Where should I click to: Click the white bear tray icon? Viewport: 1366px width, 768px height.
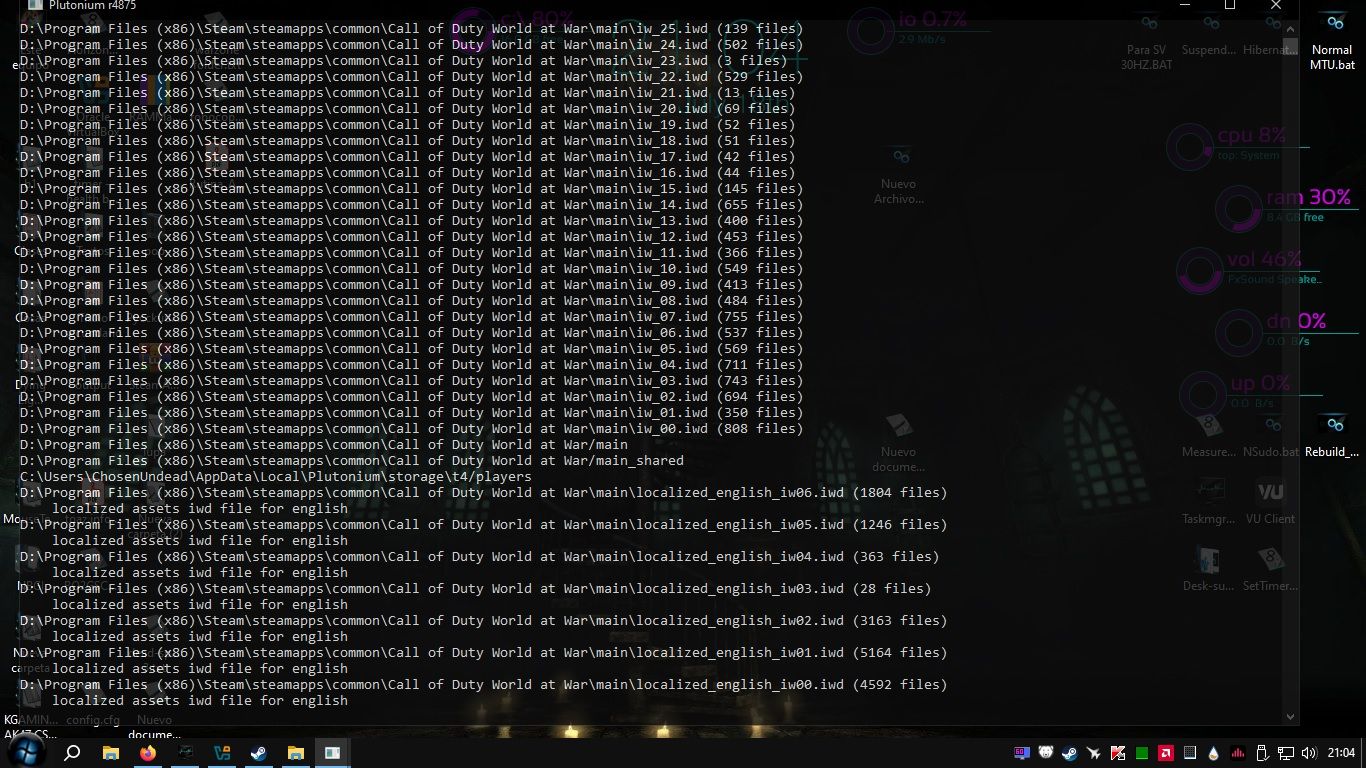(x=1046, y=753)
